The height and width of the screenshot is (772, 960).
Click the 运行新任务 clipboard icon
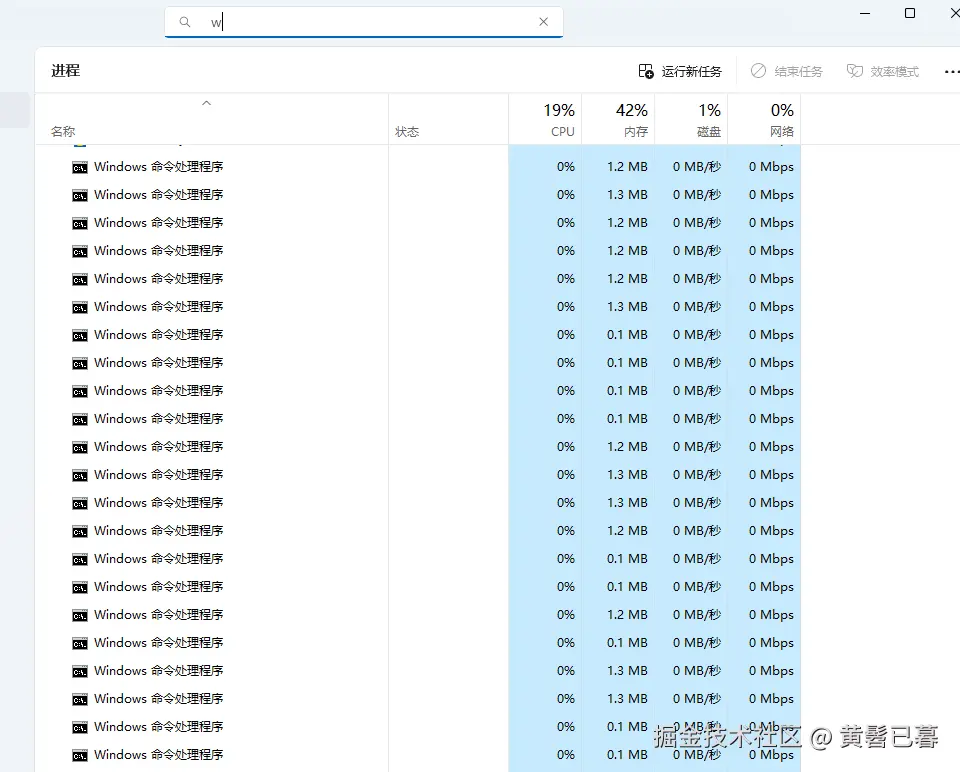coord(647,71)
